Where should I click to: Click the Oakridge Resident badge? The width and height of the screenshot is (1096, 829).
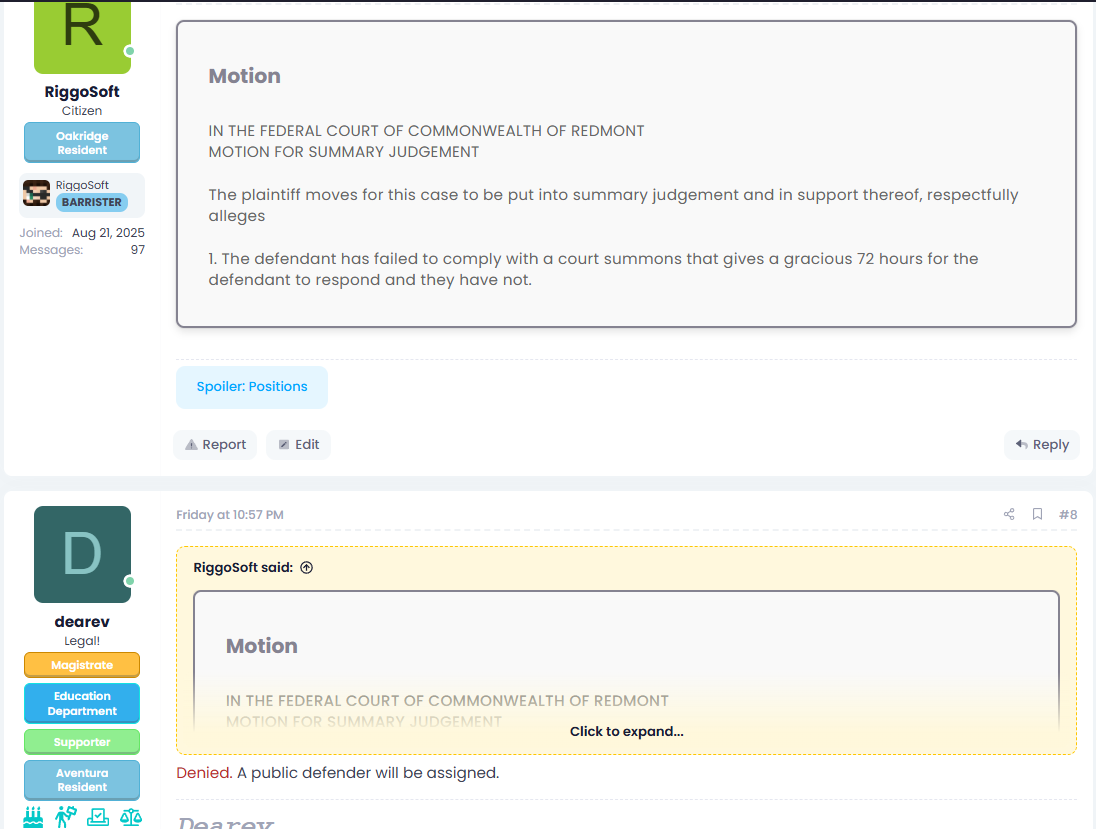click(x=82, y=143)
